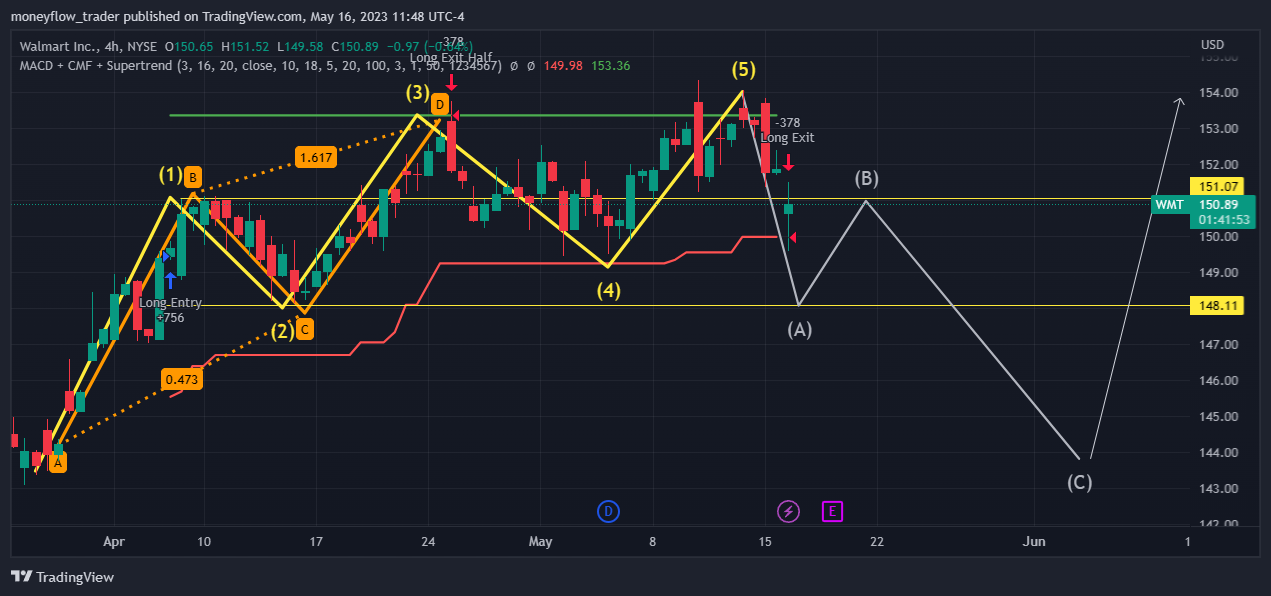Screen dimensions: 1271x596
Task: Click the gray corrective (A) label
Action: 799,329
